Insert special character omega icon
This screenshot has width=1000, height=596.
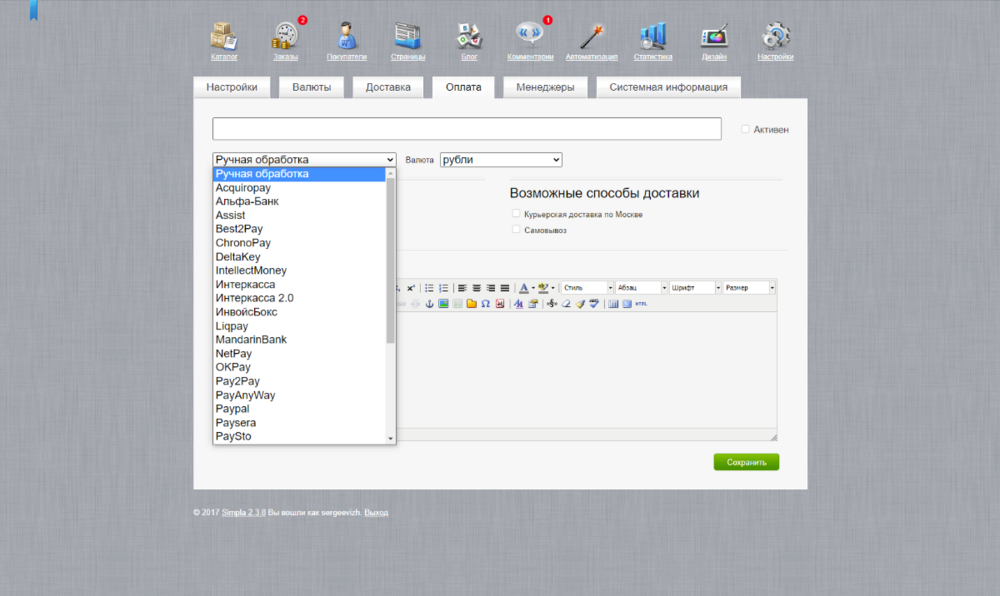[485, 304]
